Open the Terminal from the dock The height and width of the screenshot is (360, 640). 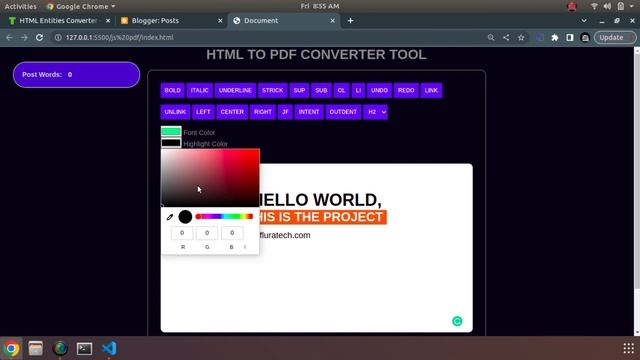(84, 349)
